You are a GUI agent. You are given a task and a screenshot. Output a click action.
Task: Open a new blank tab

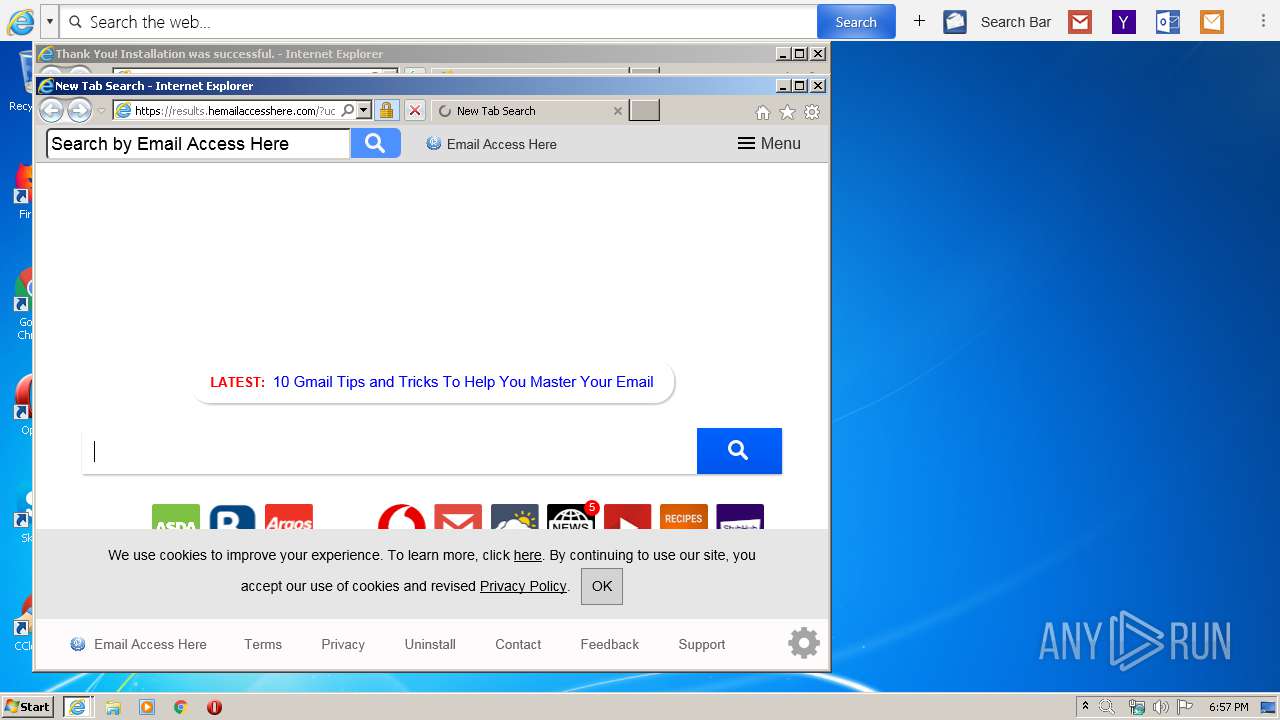click(644, 110)
